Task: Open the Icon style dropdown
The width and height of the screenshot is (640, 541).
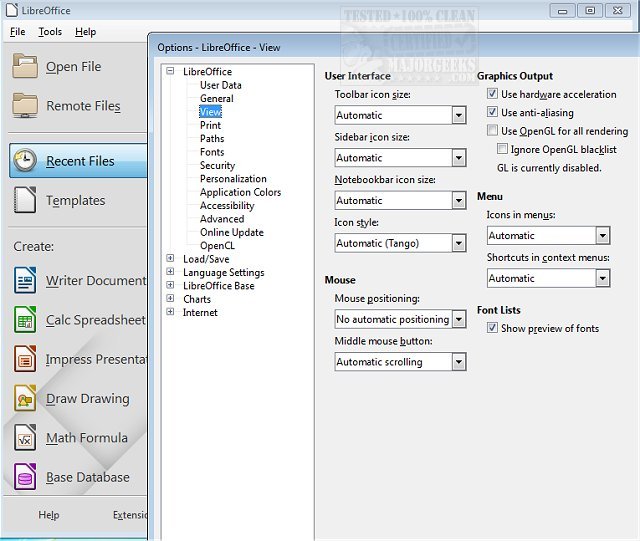Action: tap(400, 243)
